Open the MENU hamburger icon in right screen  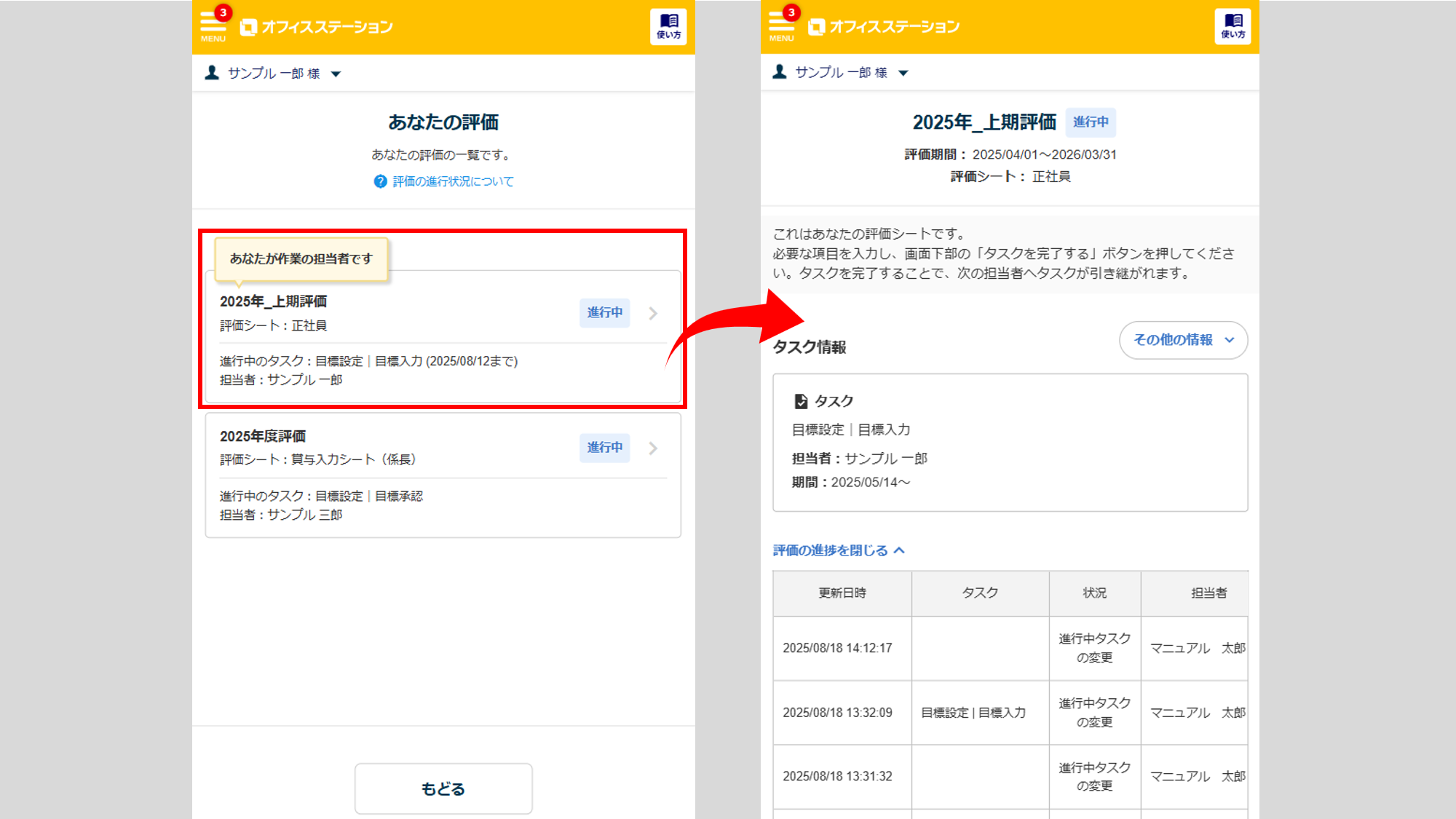click(x=781, y=26)
